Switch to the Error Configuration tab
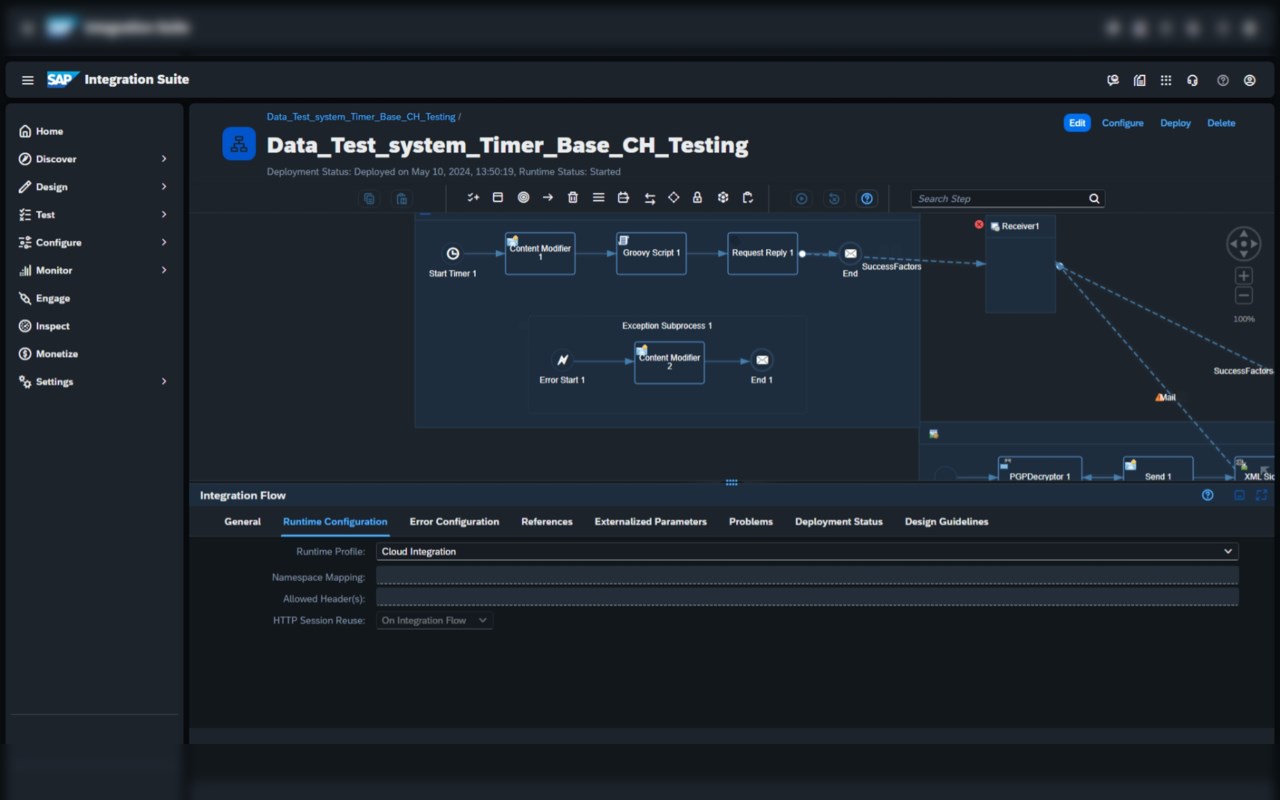1280x800 pixels. [x=454, y=522]
